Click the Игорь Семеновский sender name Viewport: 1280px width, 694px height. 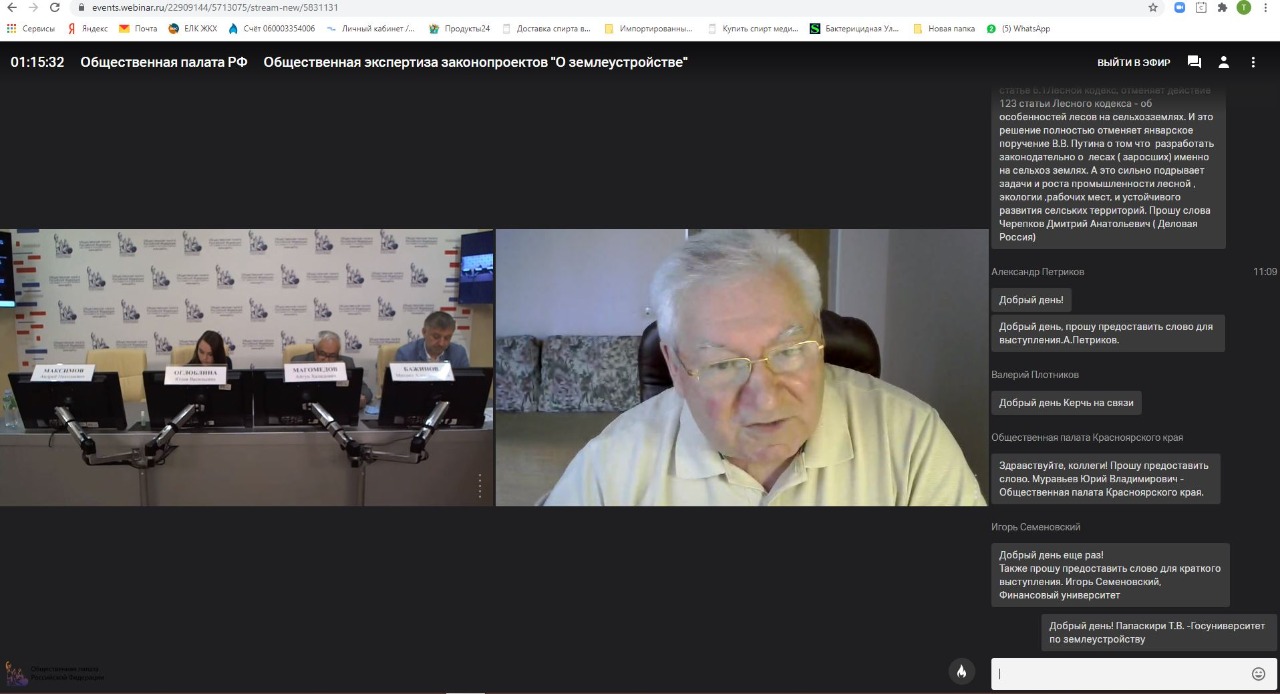point(1036,527)
